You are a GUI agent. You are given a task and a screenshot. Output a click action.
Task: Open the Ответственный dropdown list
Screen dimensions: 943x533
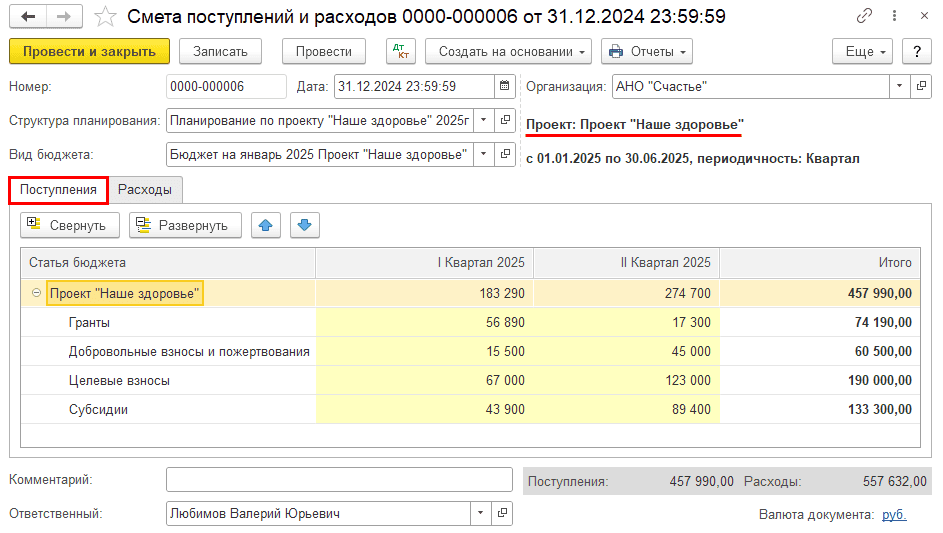point(481,514)
